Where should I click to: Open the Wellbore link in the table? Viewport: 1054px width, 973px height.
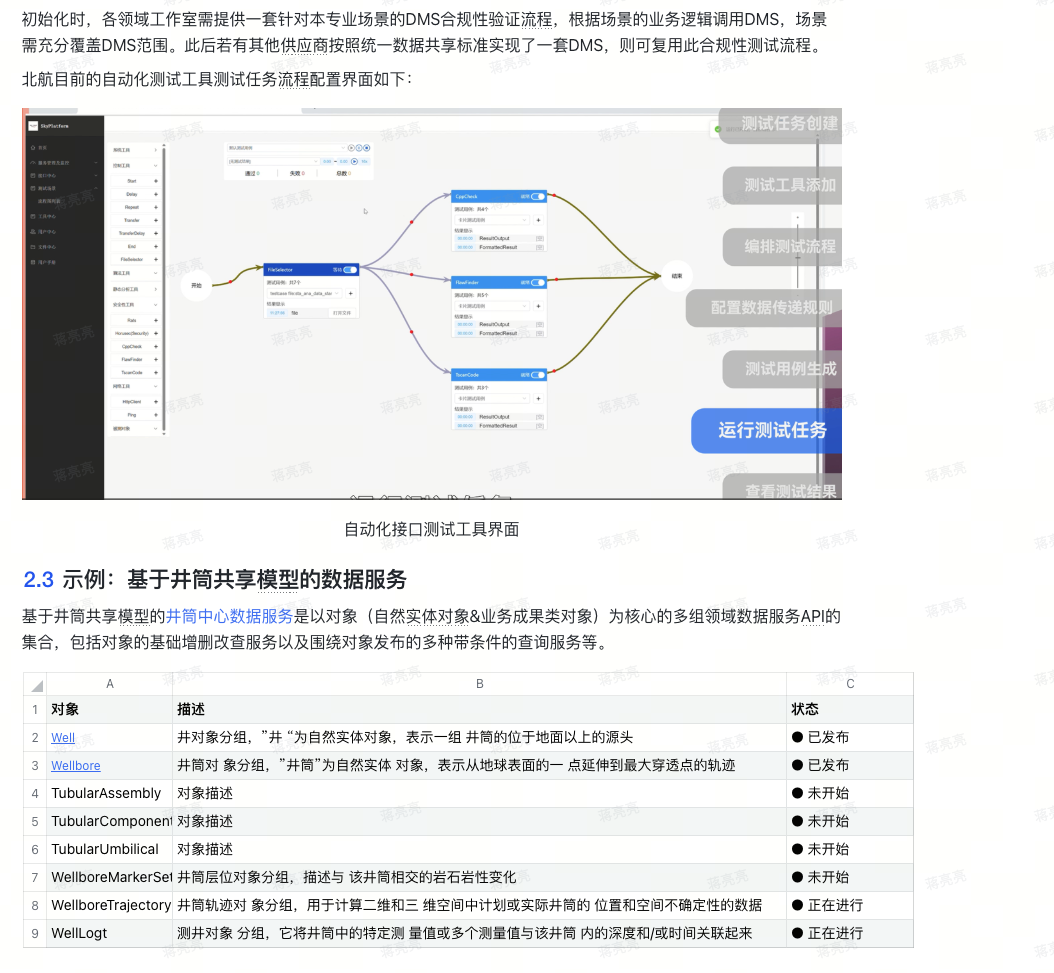[76, 765]
